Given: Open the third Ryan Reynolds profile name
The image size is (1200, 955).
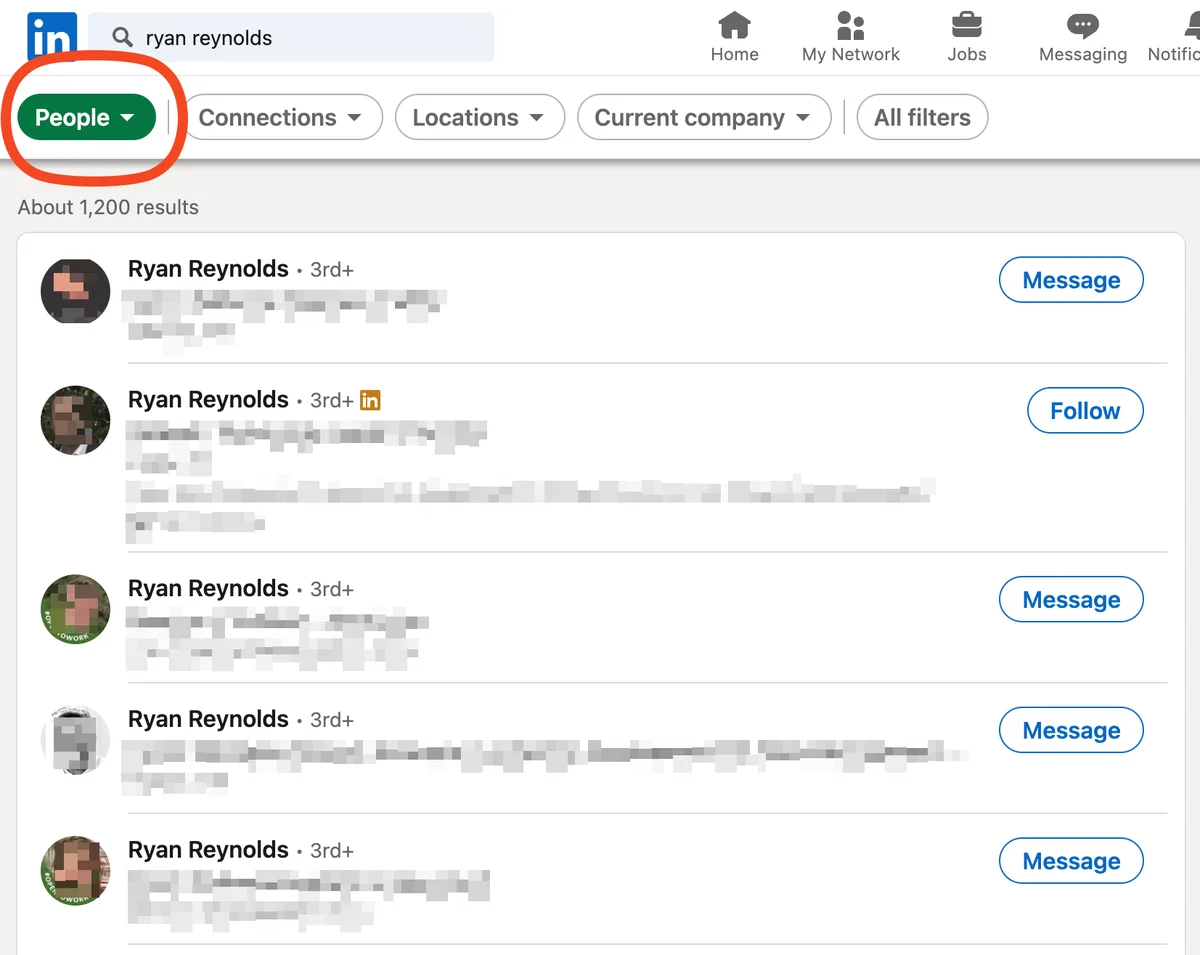Looking at the screenshot, I should pos(208,588).
